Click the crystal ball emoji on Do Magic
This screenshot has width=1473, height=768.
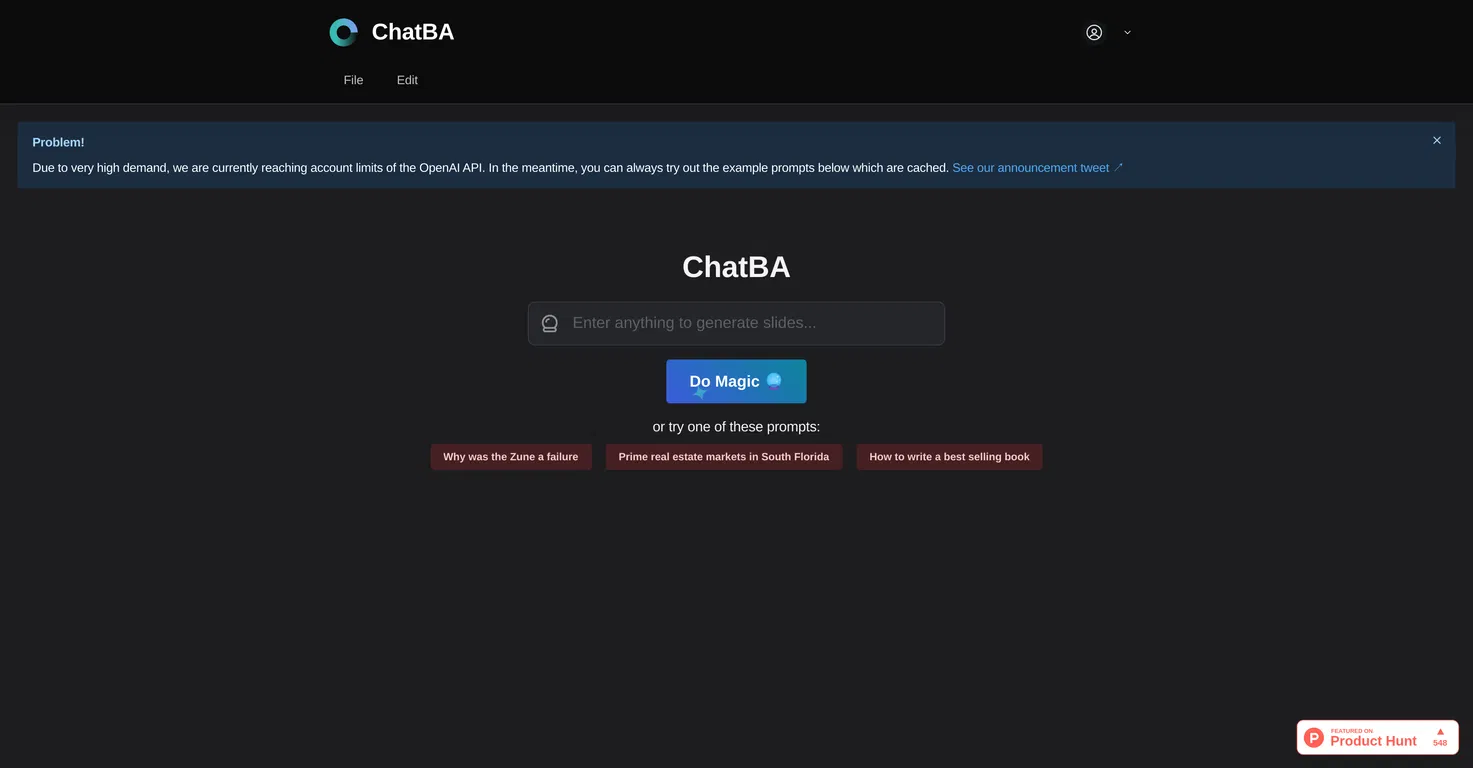774,381
